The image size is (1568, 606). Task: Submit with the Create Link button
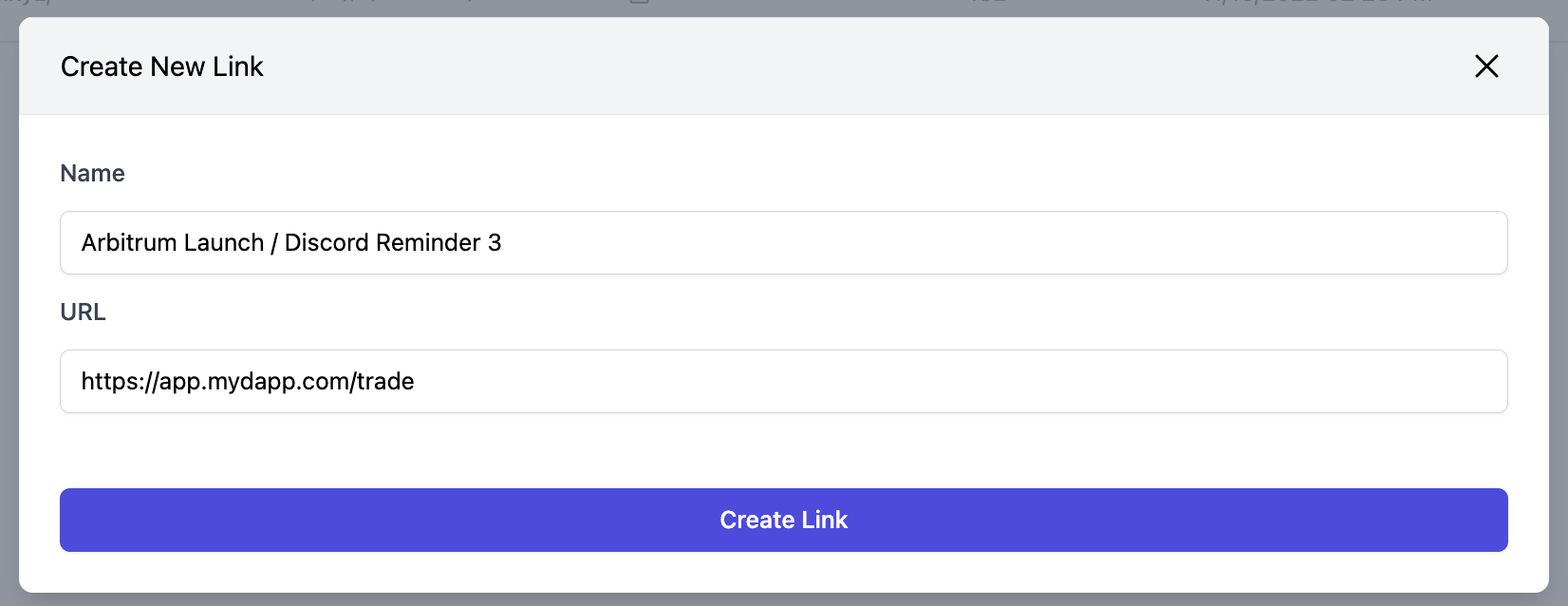pyautogui.click(x=784, y=521)
